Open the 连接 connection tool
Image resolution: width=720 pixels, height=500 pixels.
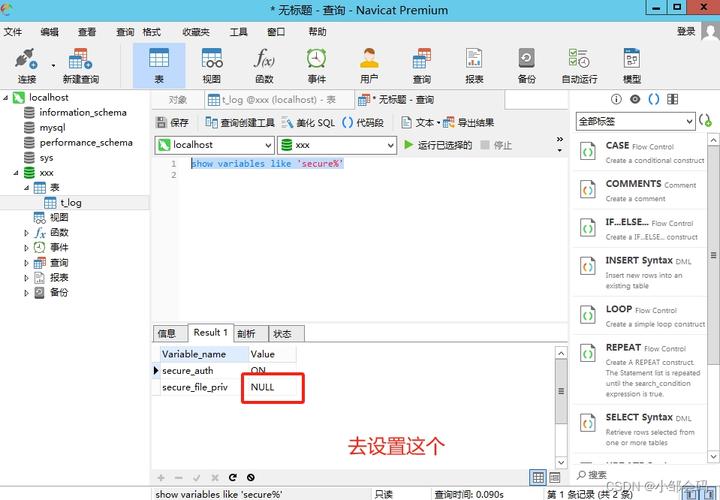coord(26,66)
